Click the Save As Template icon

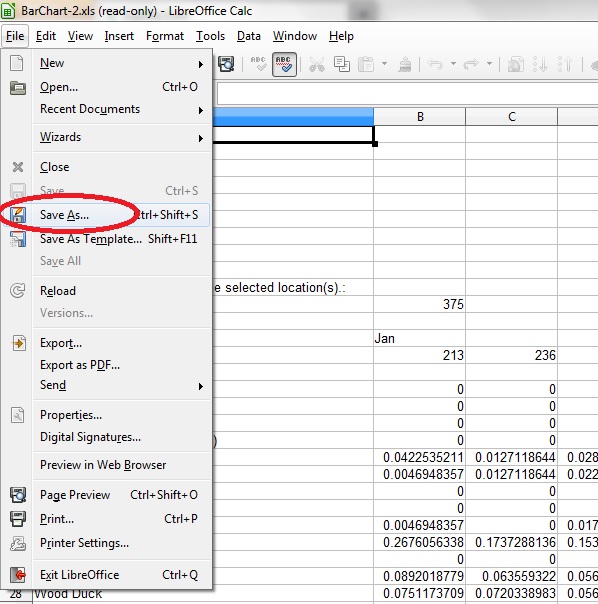(x=18, y=239)
